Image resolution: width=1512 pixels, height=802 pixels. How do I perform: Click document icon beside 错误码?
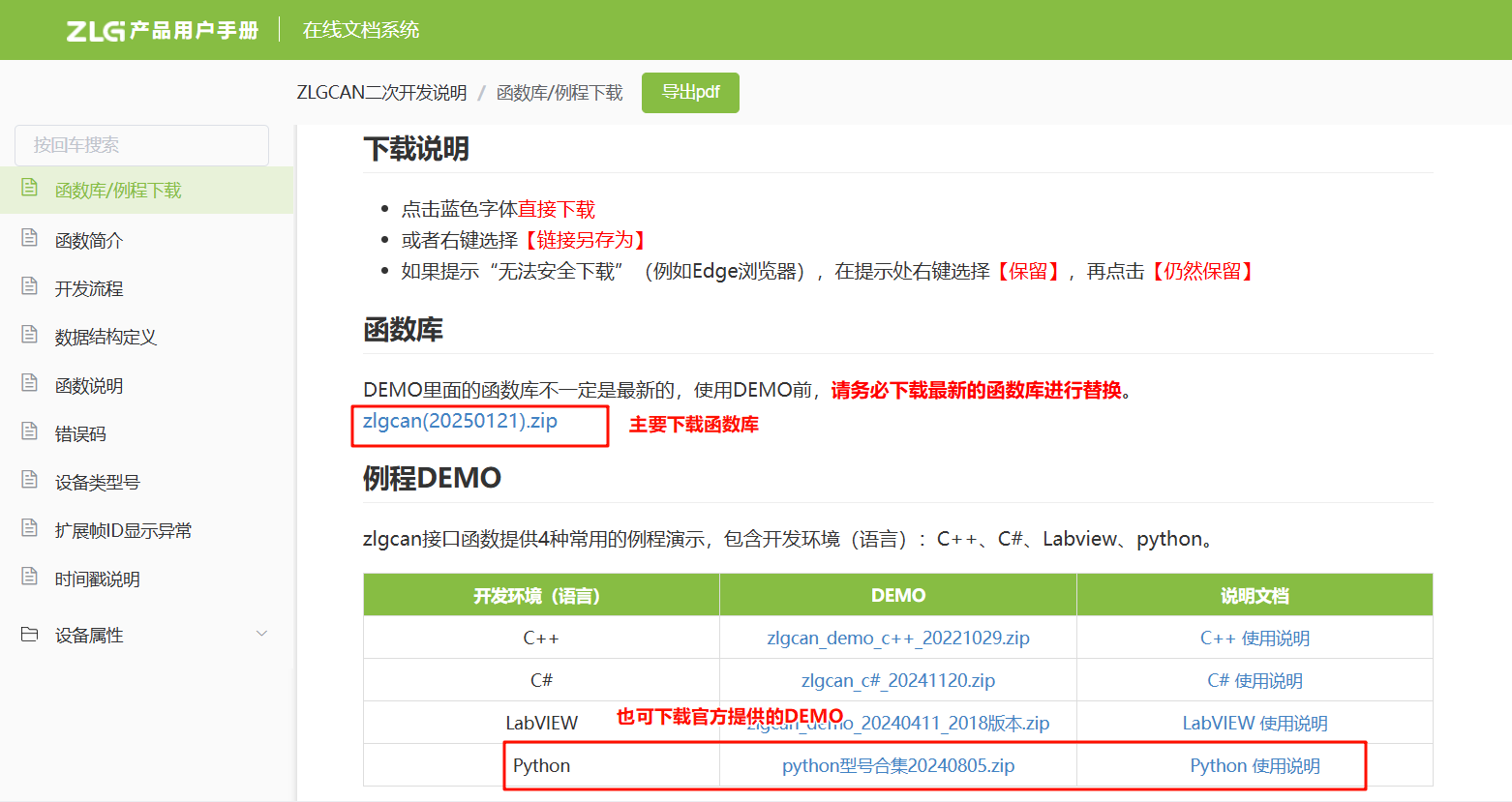[29, 431]
